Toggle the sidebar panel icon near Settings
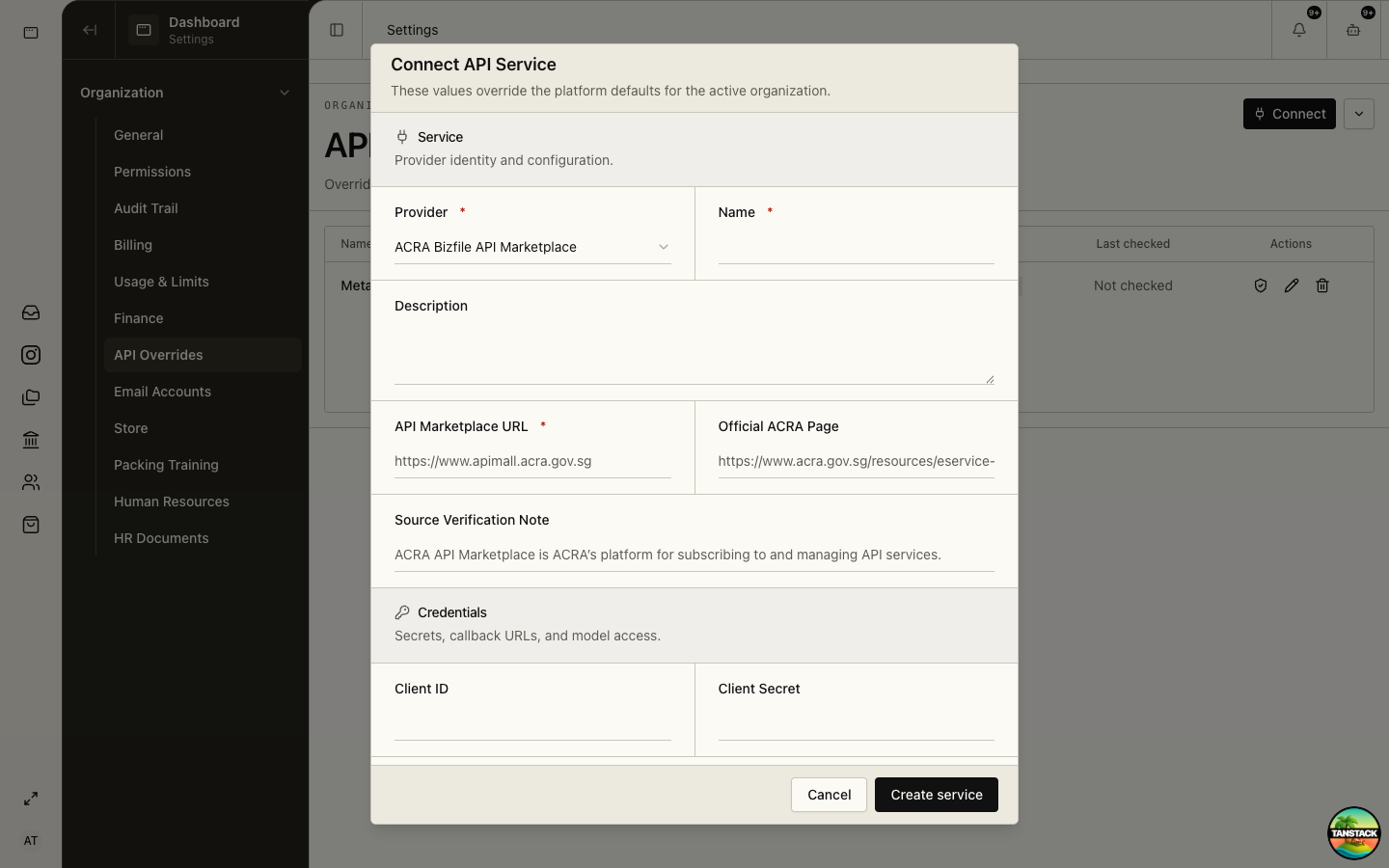The width and height of the screenshot is (1389, 868). pos(337,30)
